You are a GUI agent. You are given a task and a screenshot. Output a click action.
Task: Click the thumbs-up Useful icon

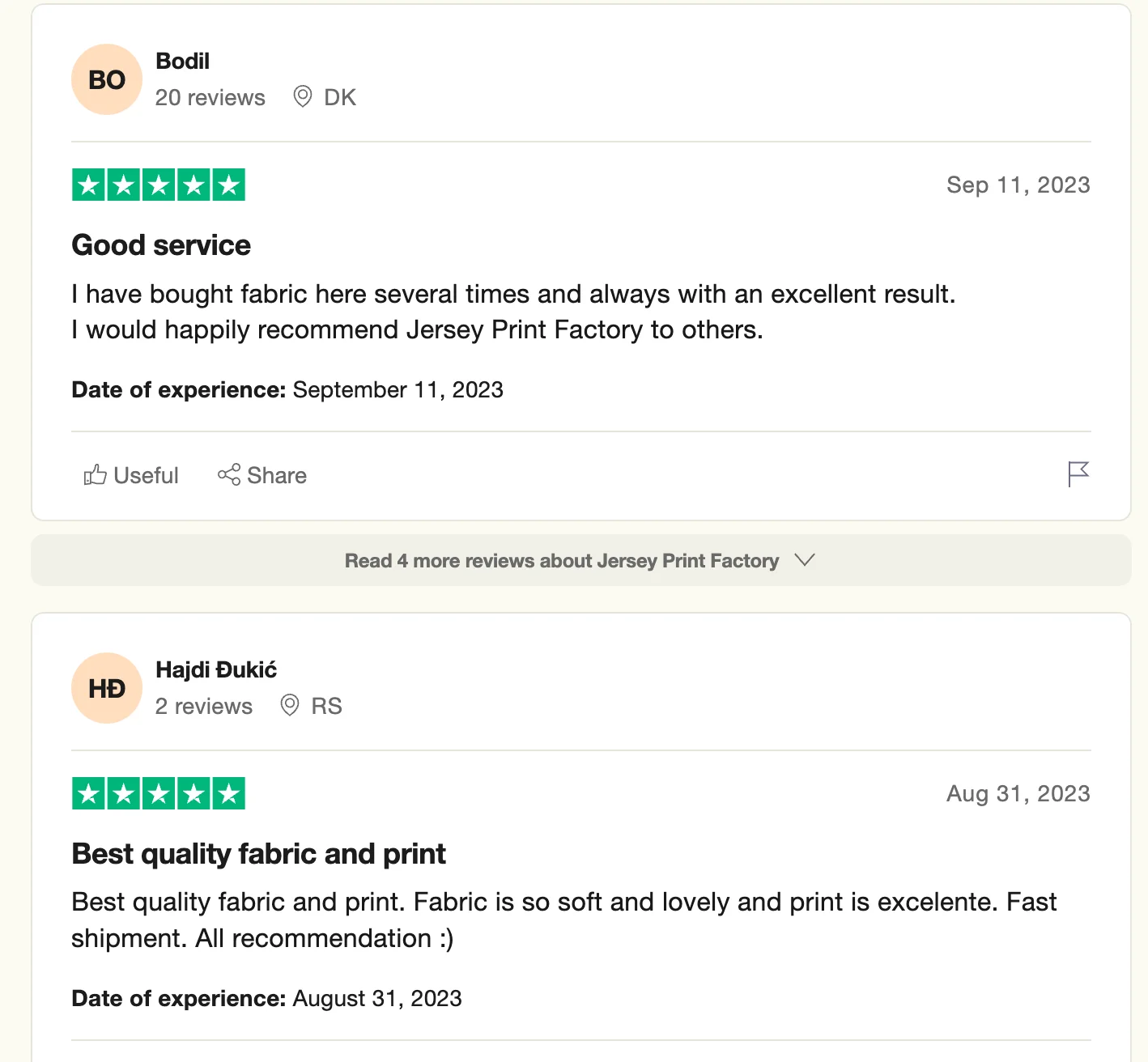pyautogui.click(x=96, y=475)
